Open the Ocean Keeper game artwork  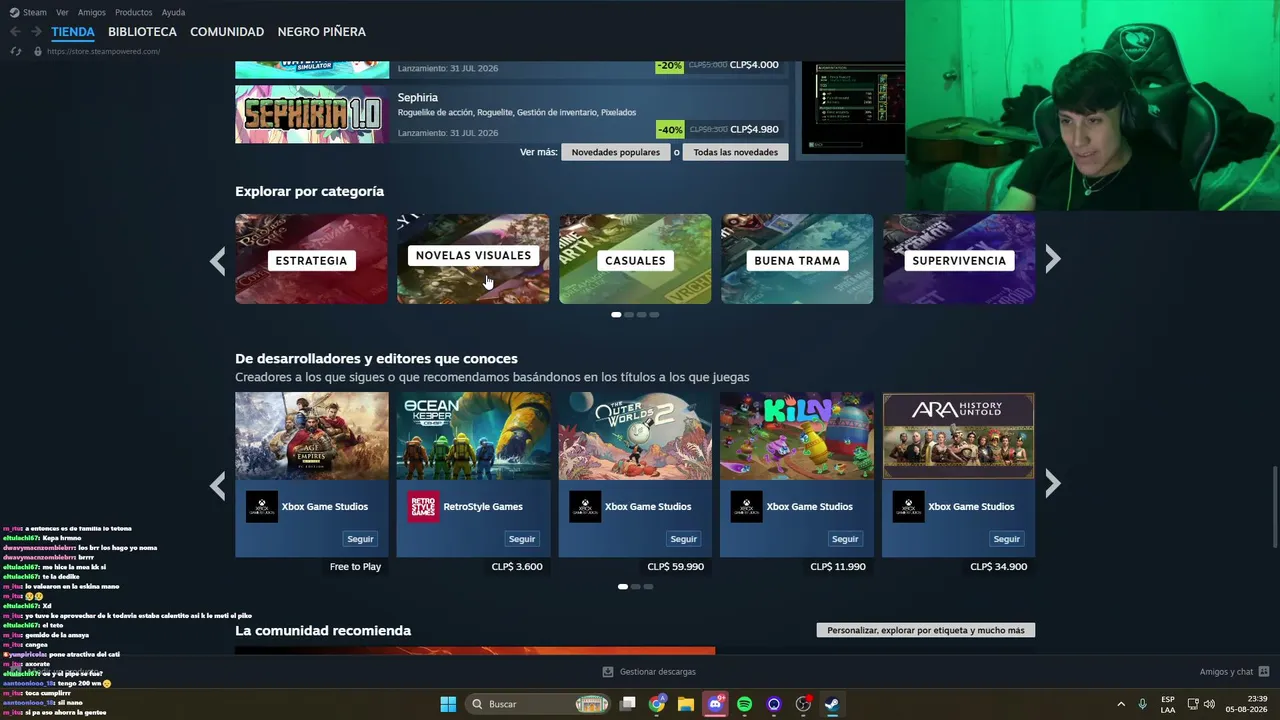tap(473, 436)
